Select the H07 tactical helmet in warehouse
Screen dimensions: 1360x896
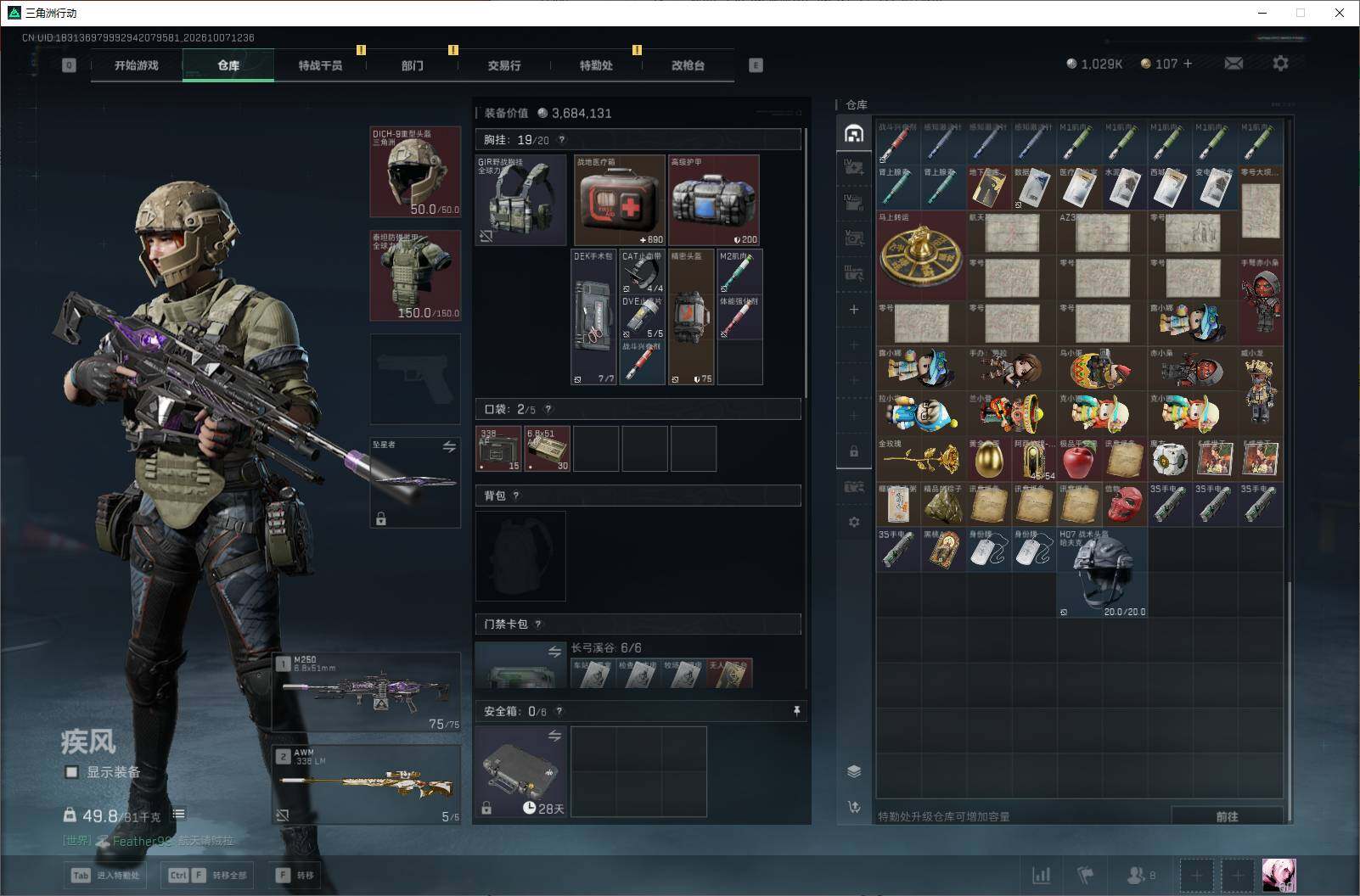[x=1102, y=573]
